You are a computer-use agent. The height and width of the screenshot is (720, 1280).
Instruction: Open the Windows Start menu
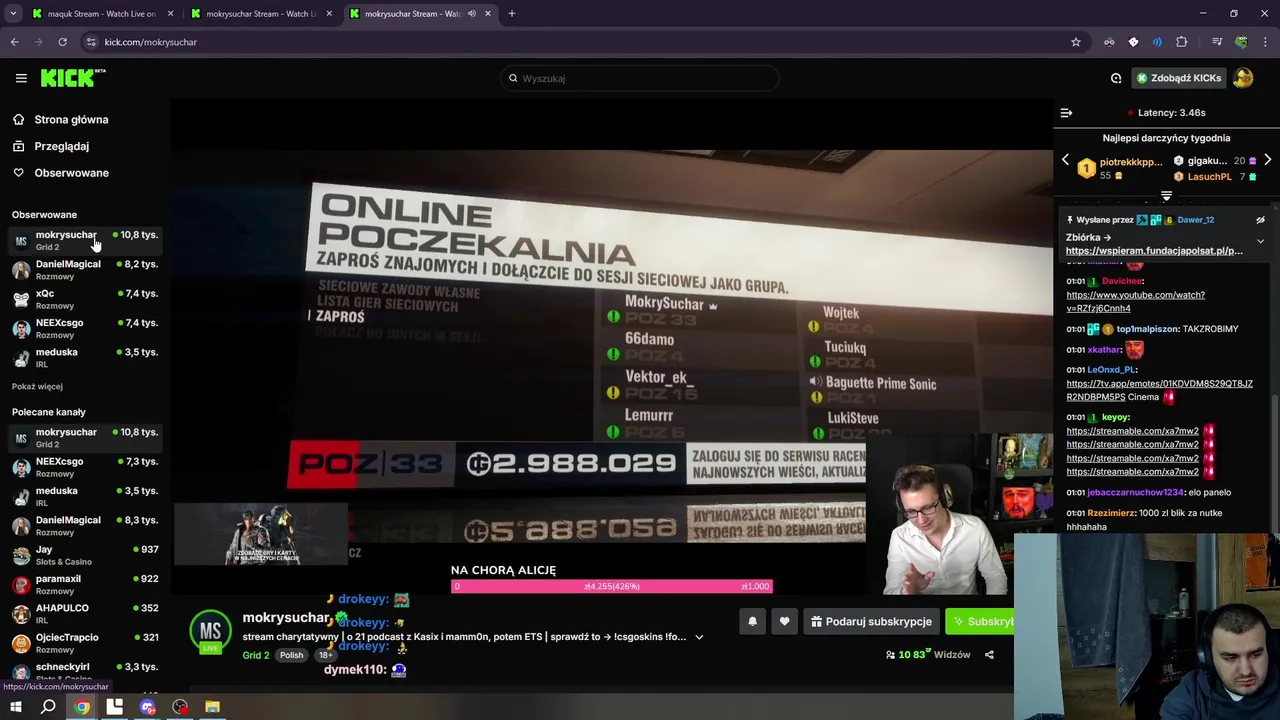[x=15, y=708]
